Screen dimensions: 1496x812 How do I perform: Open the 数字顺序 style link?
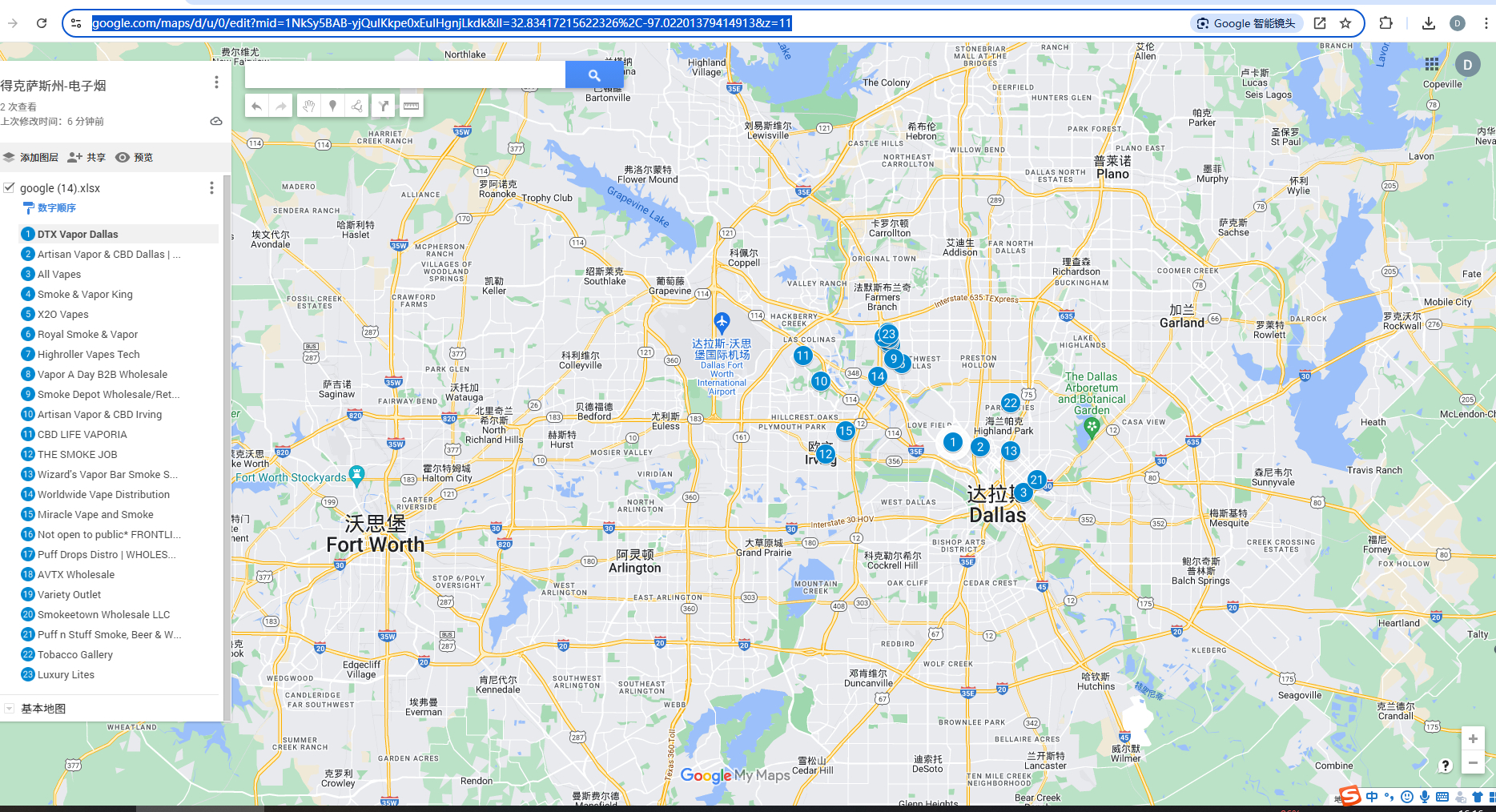56,208
